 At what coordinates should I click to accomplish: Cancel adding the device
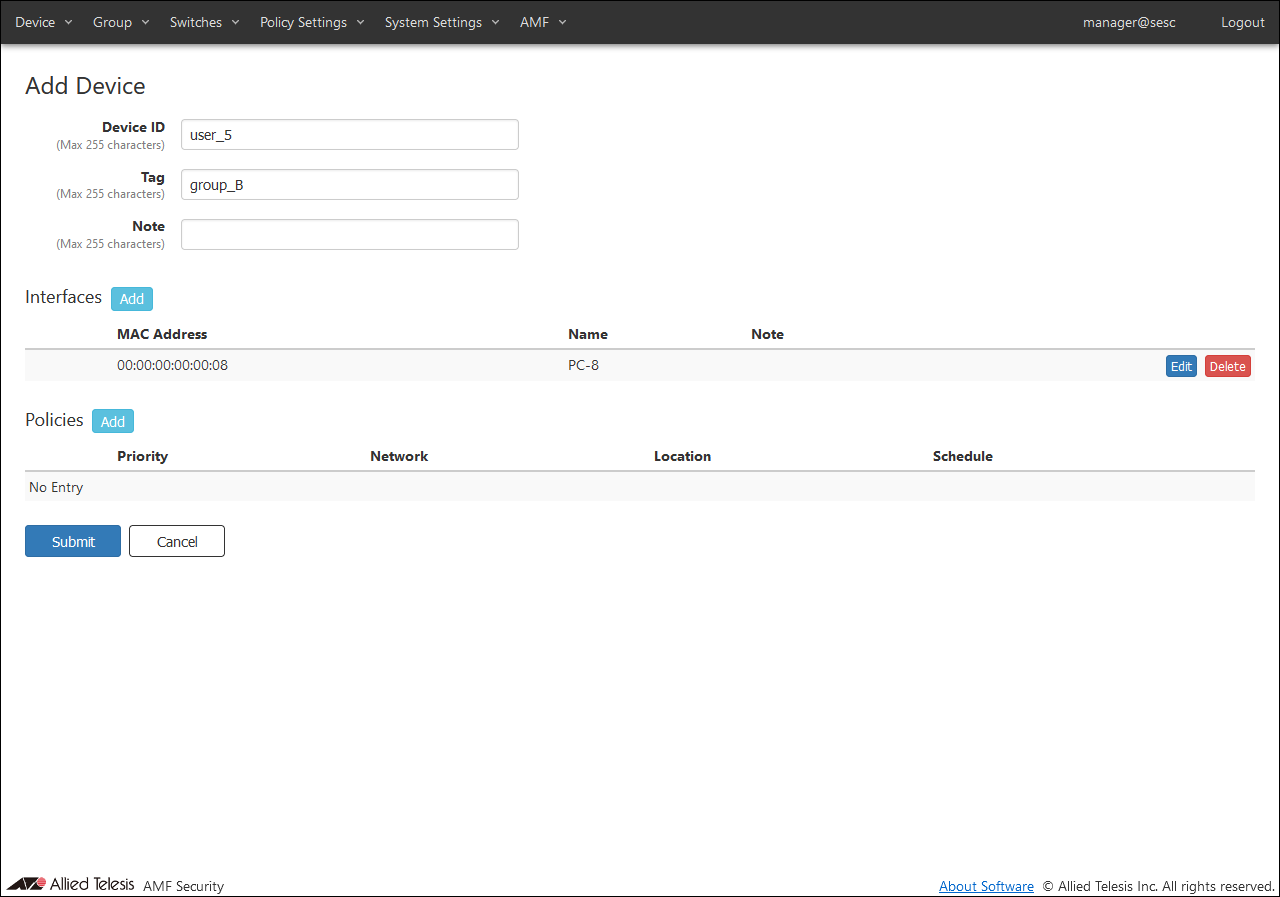tap(177, 541)
